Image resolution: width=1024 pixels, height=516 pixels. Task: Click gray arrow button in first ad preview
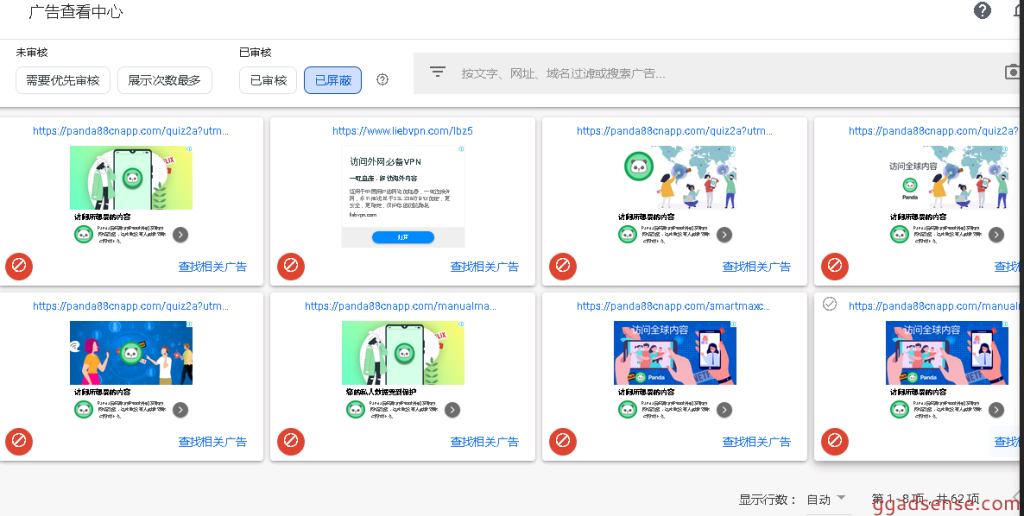click(x=180, y=235)
